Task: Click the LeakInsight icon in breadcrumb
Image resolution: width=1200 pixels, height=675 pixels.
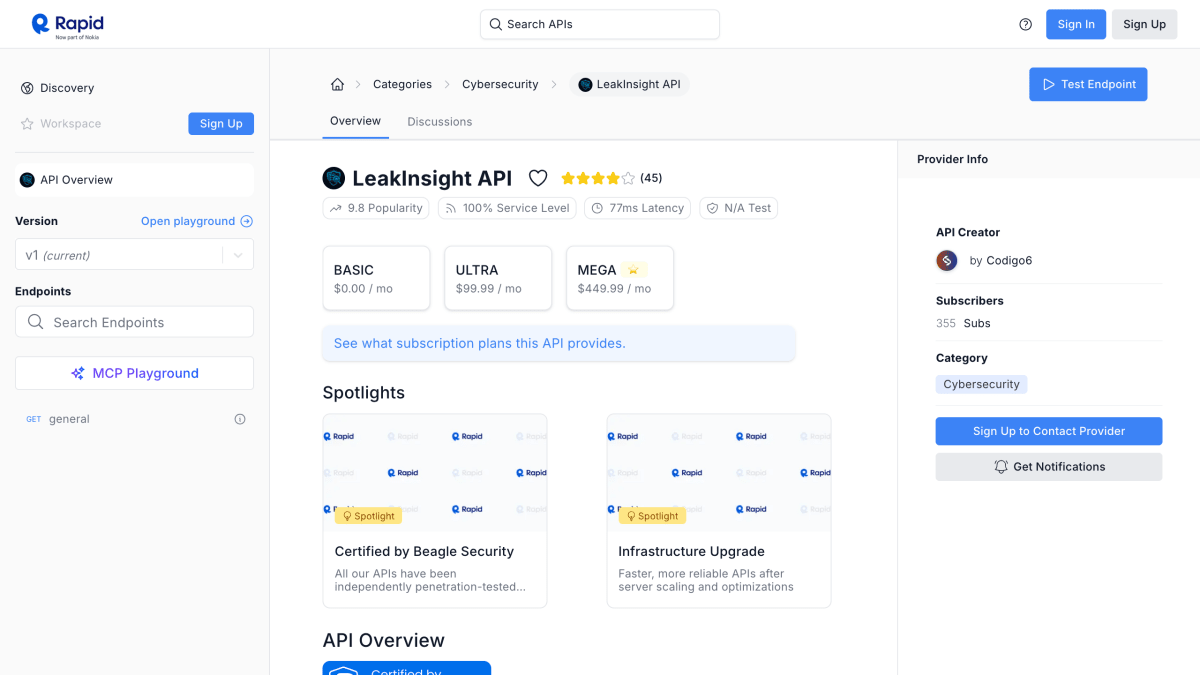Action: tap(585, 84)
